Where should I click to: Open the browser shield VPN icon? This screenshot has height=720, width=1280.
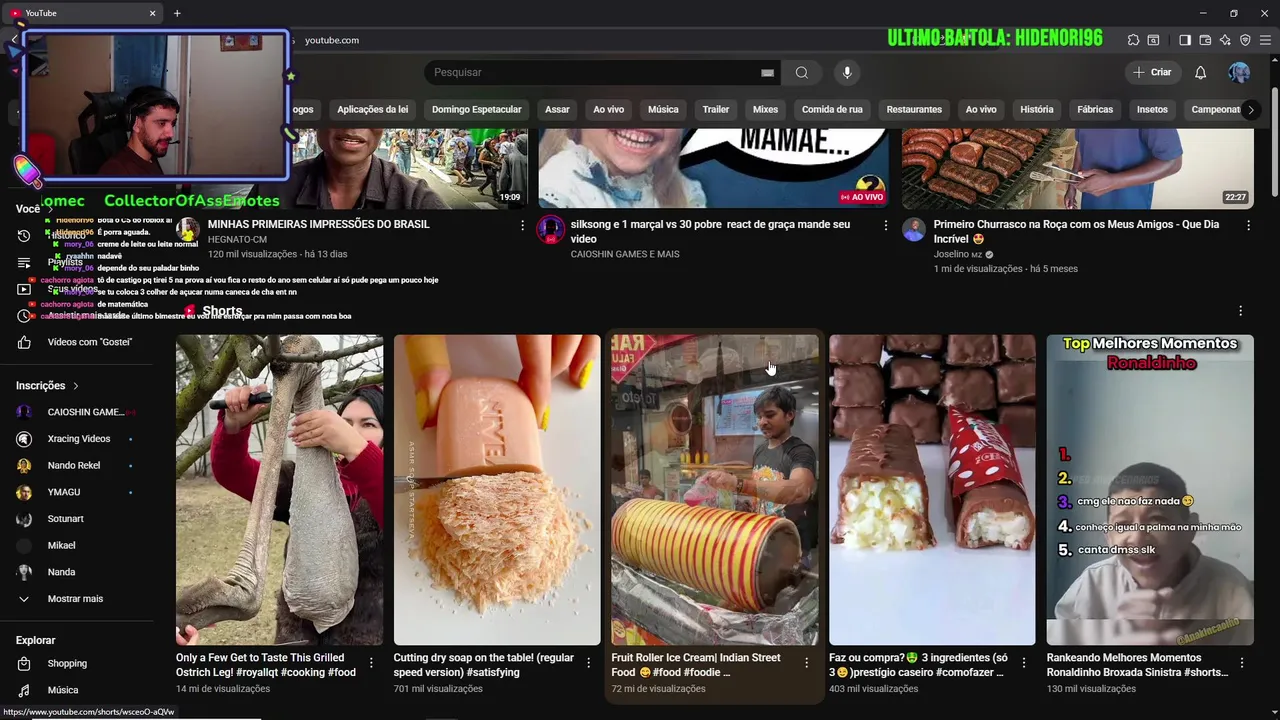(1245, 40)
